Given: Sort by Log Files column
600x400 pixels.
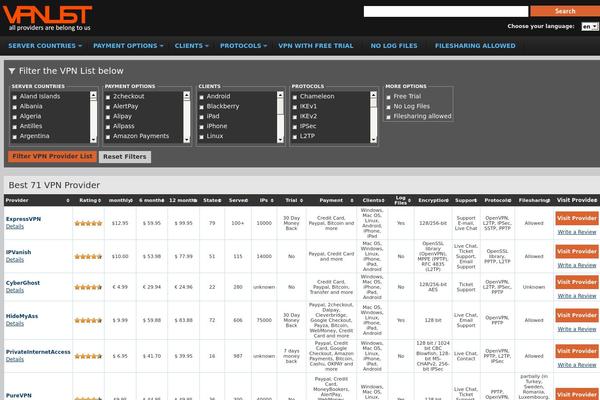Looking at the screenshot, I should (403, 200).
